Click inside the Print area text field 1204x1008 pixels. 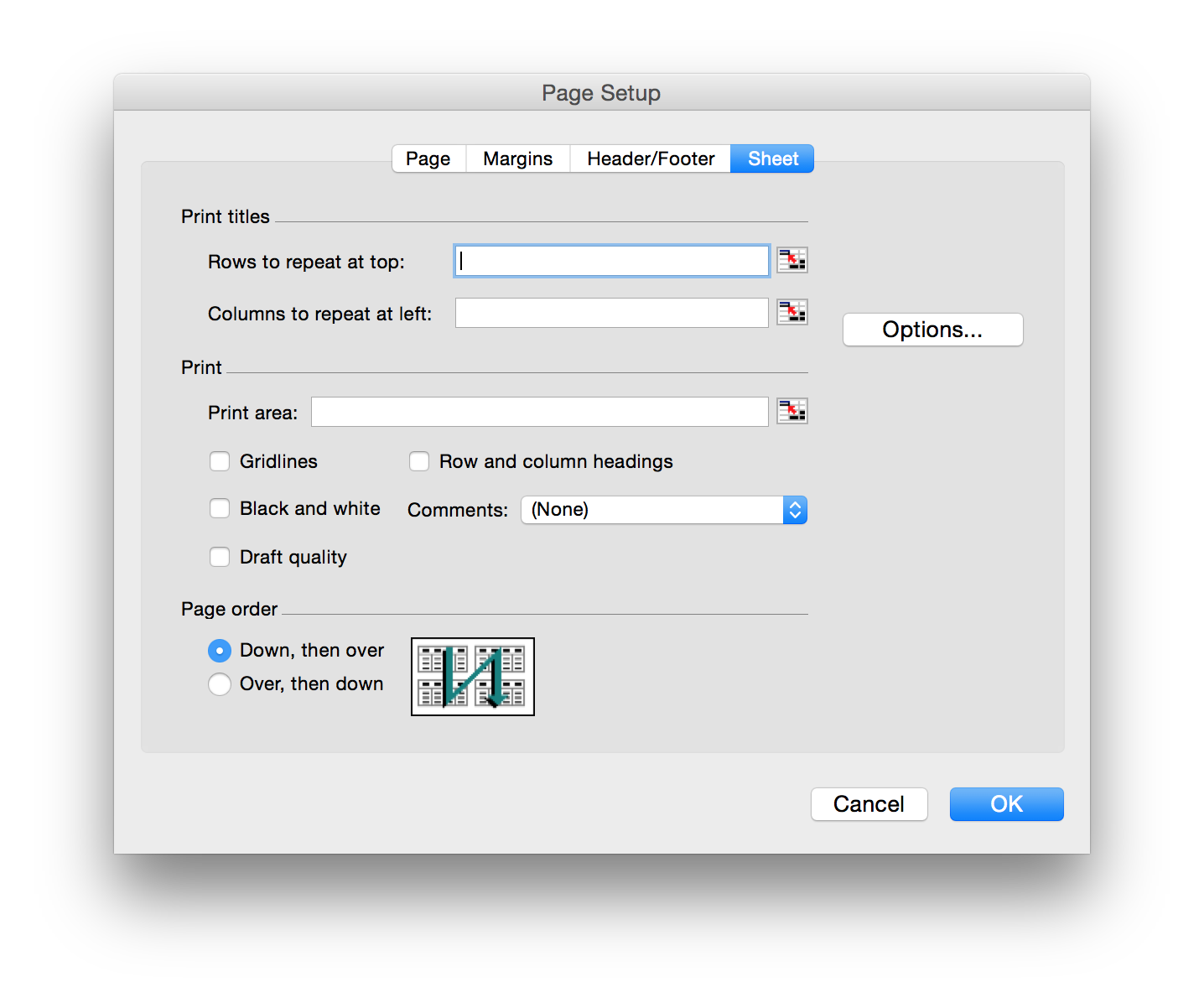(x=539, y=412)
